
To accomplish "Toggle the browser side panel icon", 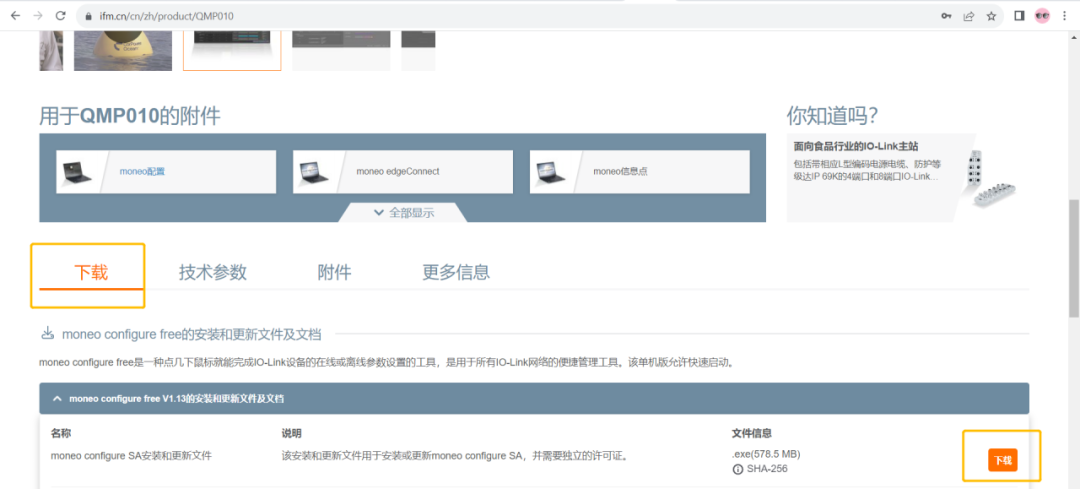I will [1019, 16].
